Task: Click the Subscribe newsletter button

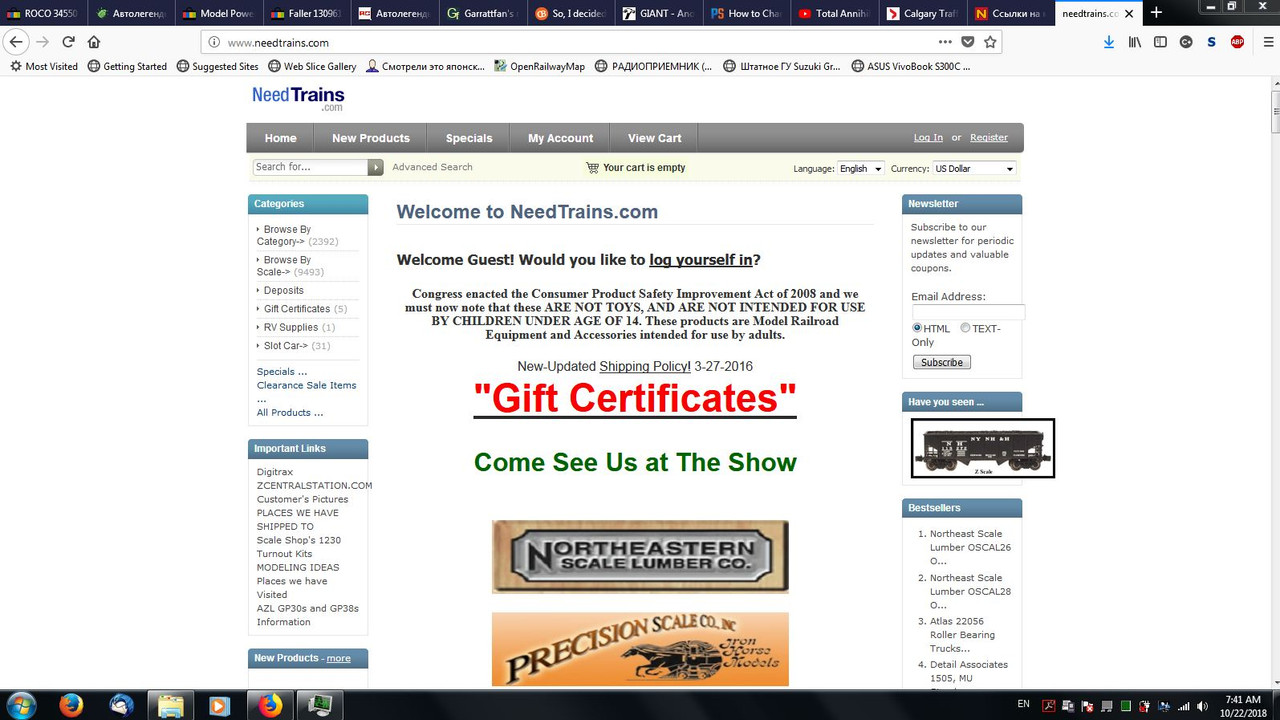Action: [942, 362]
